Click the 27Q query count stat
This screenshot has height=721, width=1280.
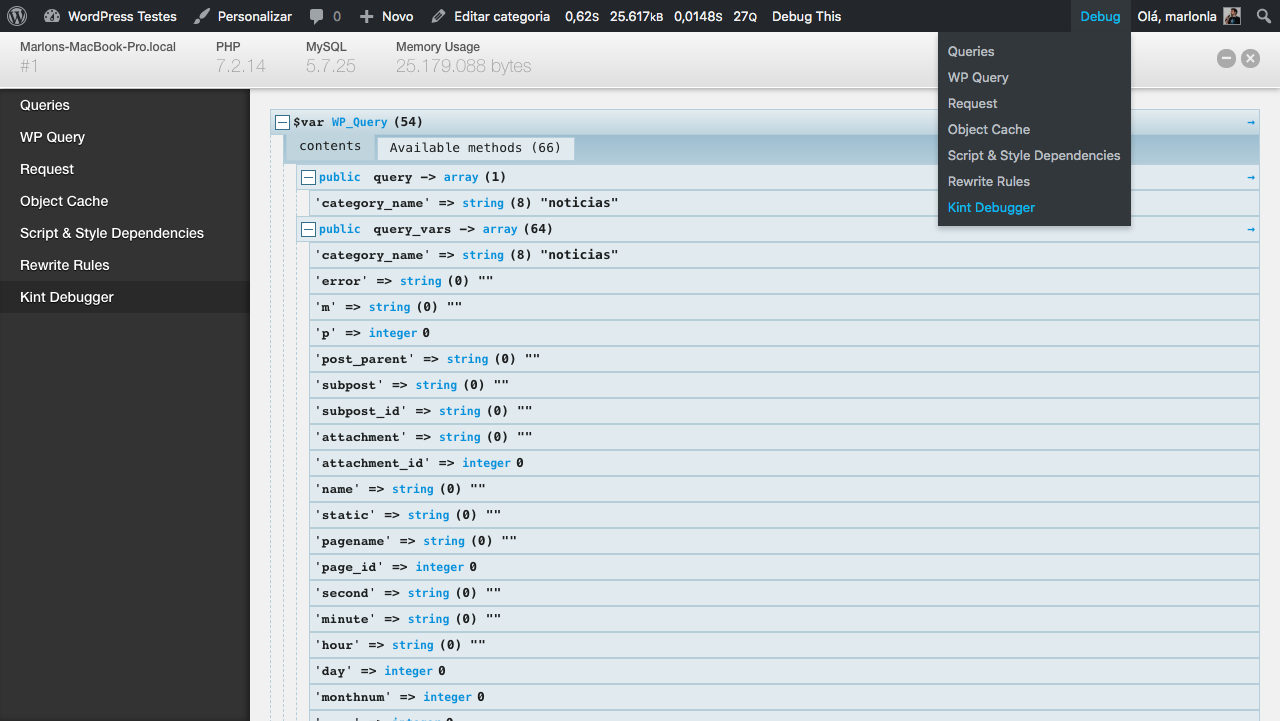745,16
